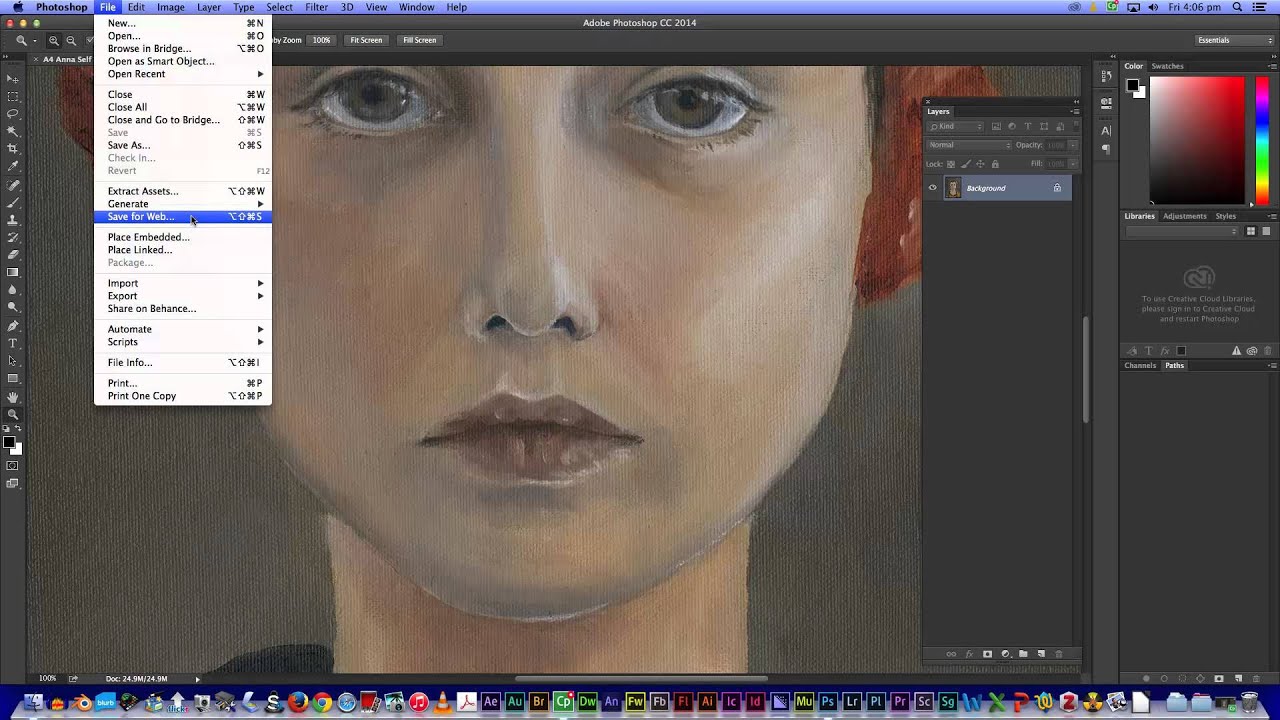This screenshot has height=720, width=1280.
Task: Click the Fill Screen button
Action: coord(419,40)
